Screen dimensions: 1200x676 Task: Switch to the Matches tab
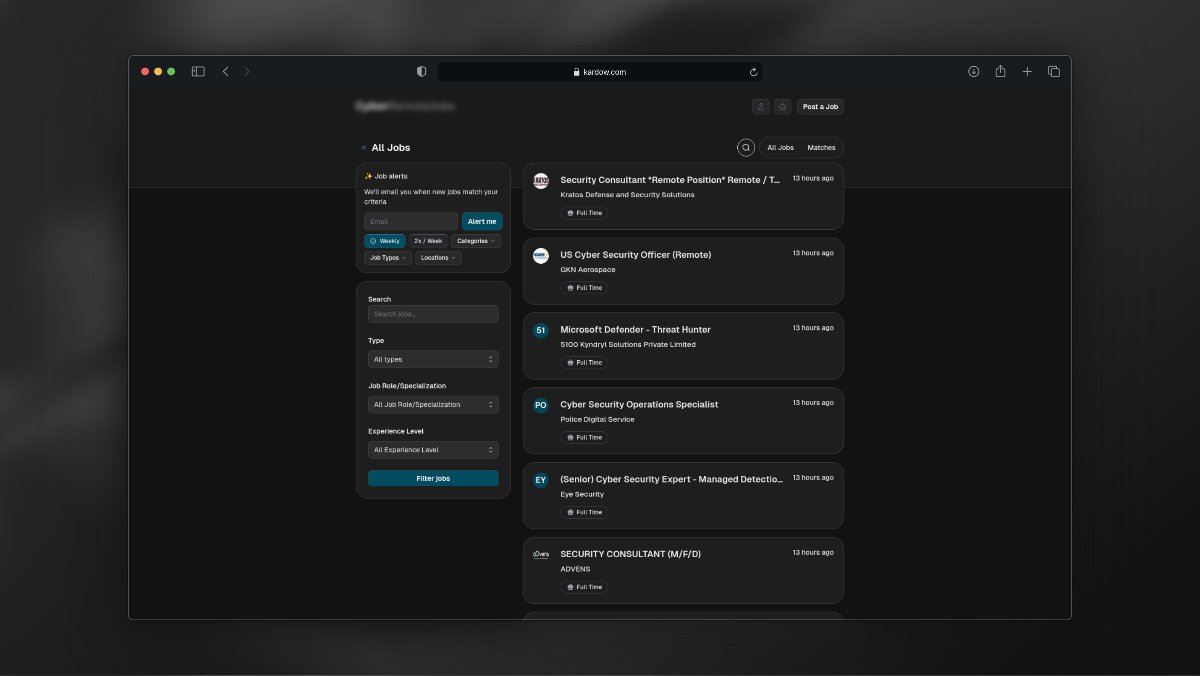[x=821, y=148]
